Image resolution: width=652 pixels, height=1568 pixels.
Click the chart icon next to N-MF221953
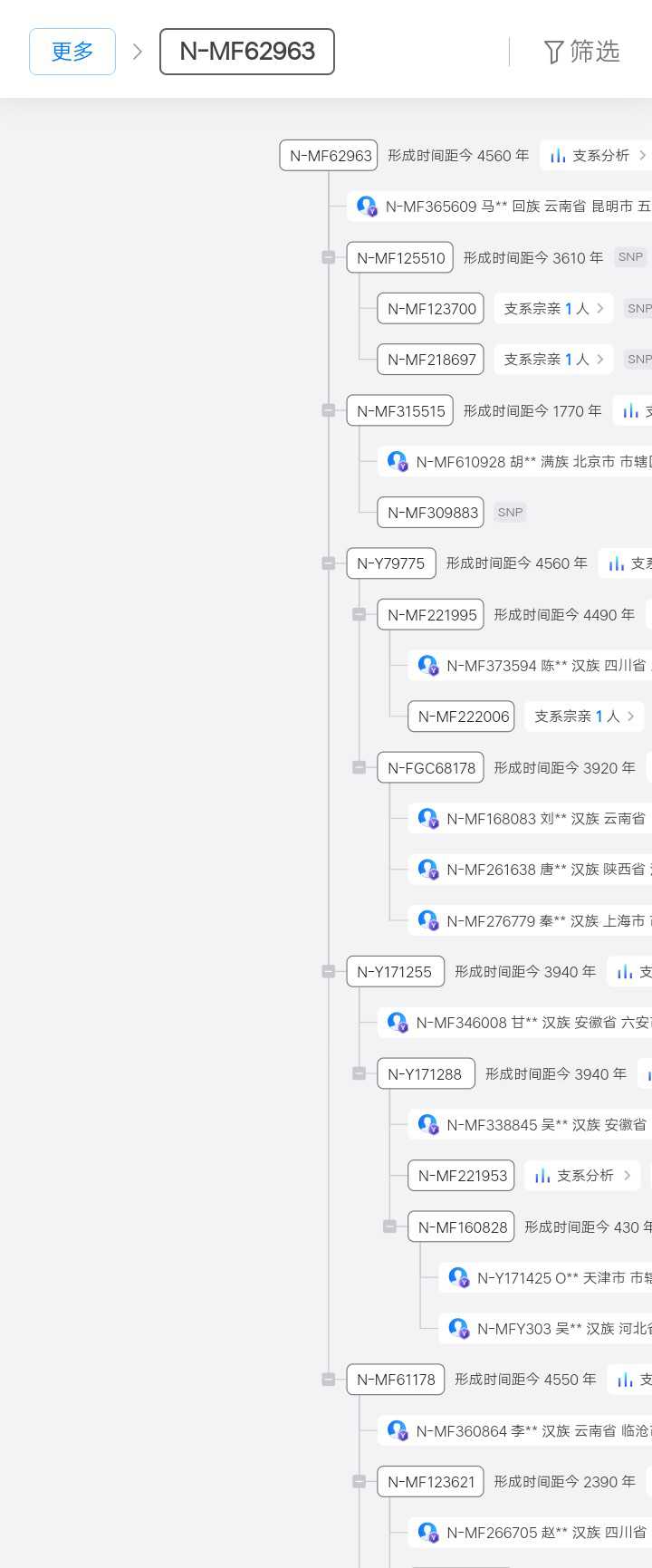coord(542,1176)
